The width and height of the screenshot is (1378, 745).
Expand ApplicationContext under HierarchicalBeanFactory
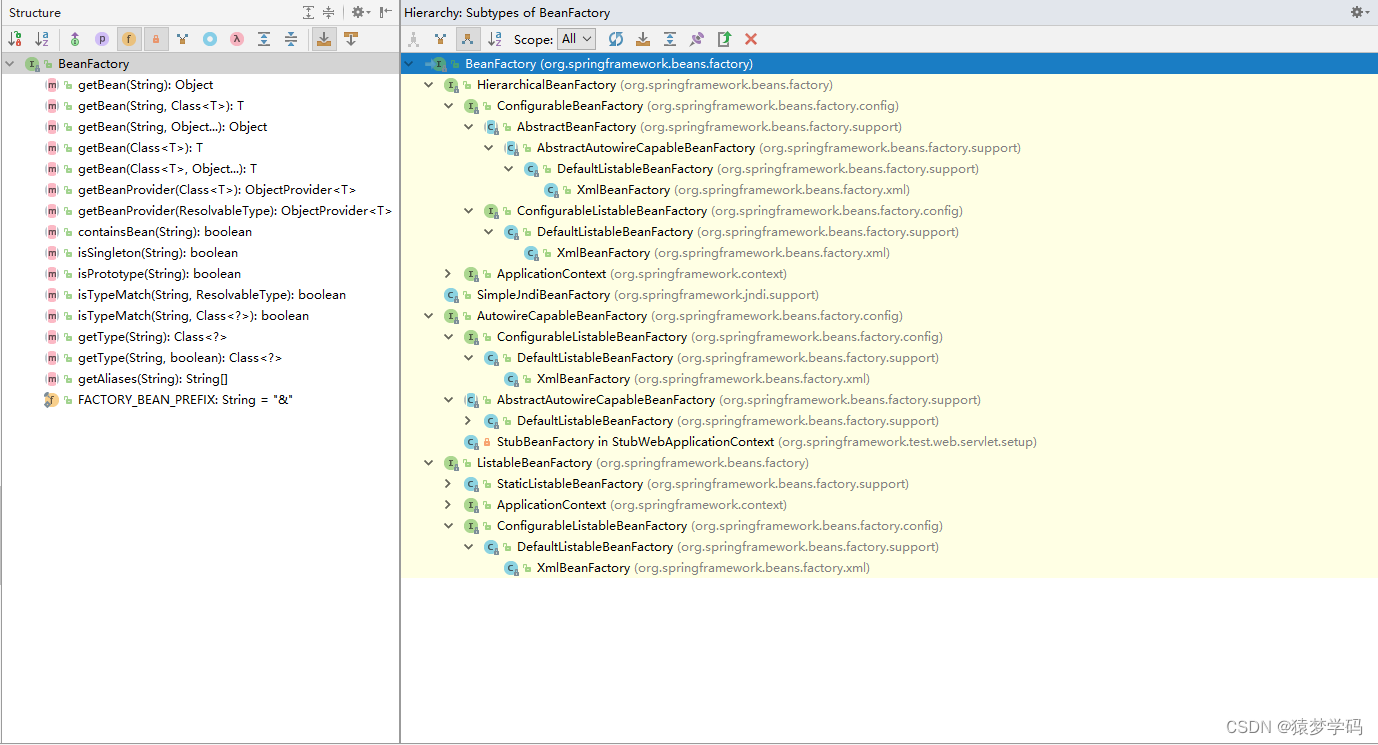[x=449, y=274]
